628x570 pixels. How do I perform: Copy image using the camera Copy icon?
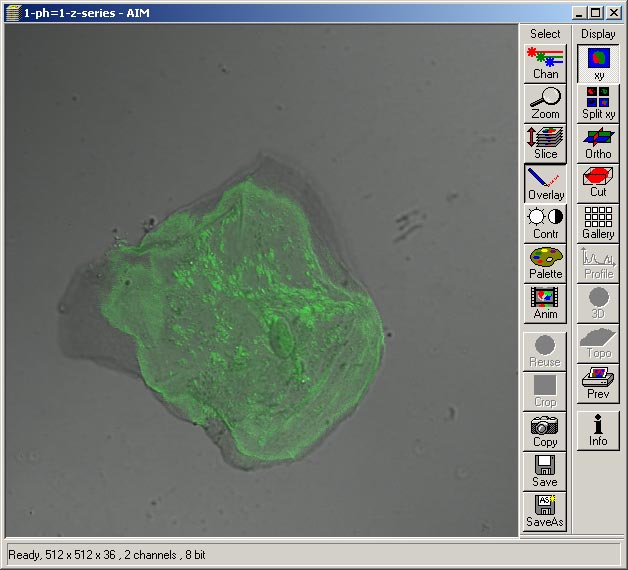click(x=545, y=431)
